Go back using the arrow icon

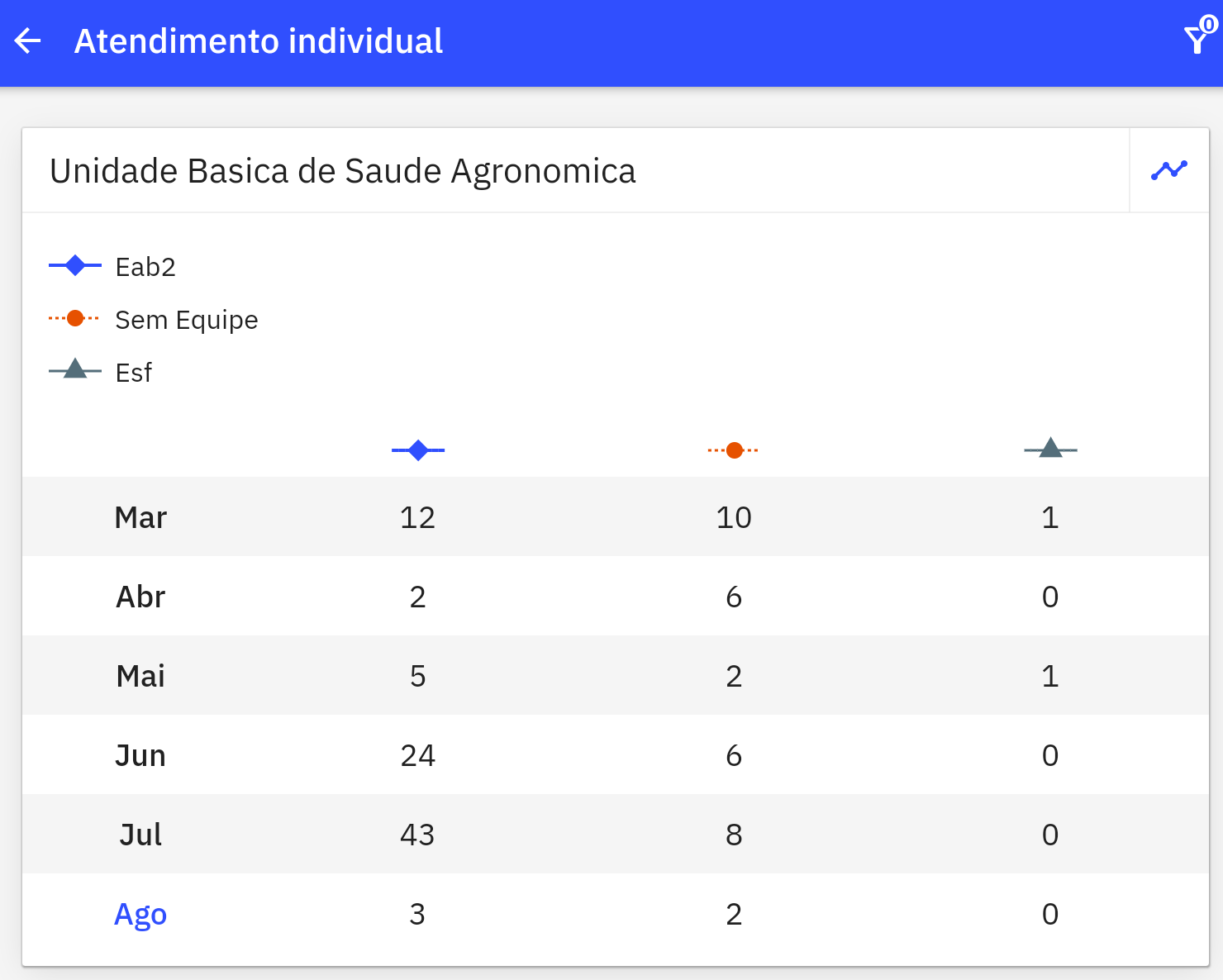[x=28, y=41]
